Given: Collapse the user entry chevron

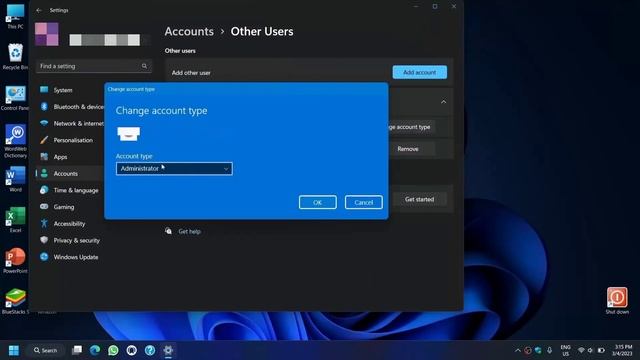Looking at the screenshot, I should [444, 102].
